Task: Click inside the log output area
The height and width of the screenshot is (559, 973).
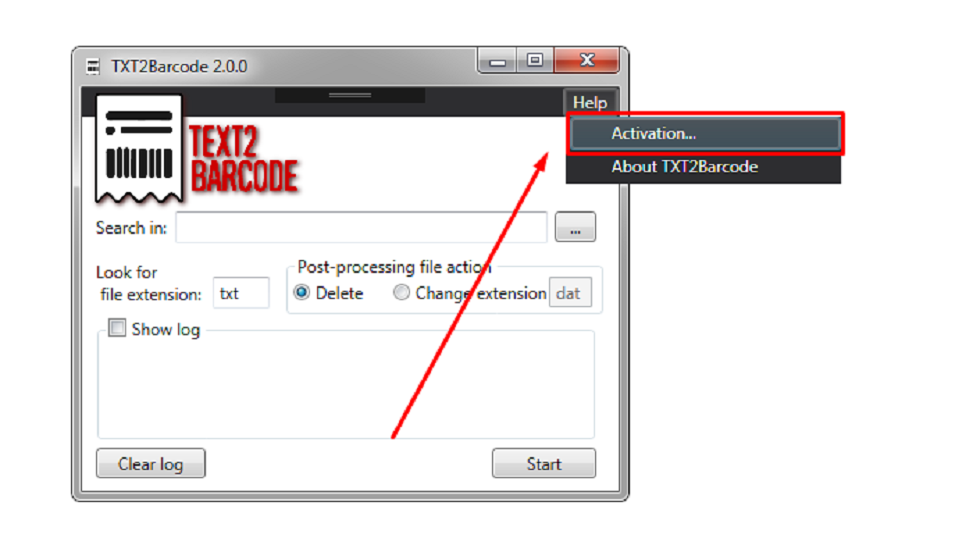Action: pyautogui.click(x=346, y=387)
